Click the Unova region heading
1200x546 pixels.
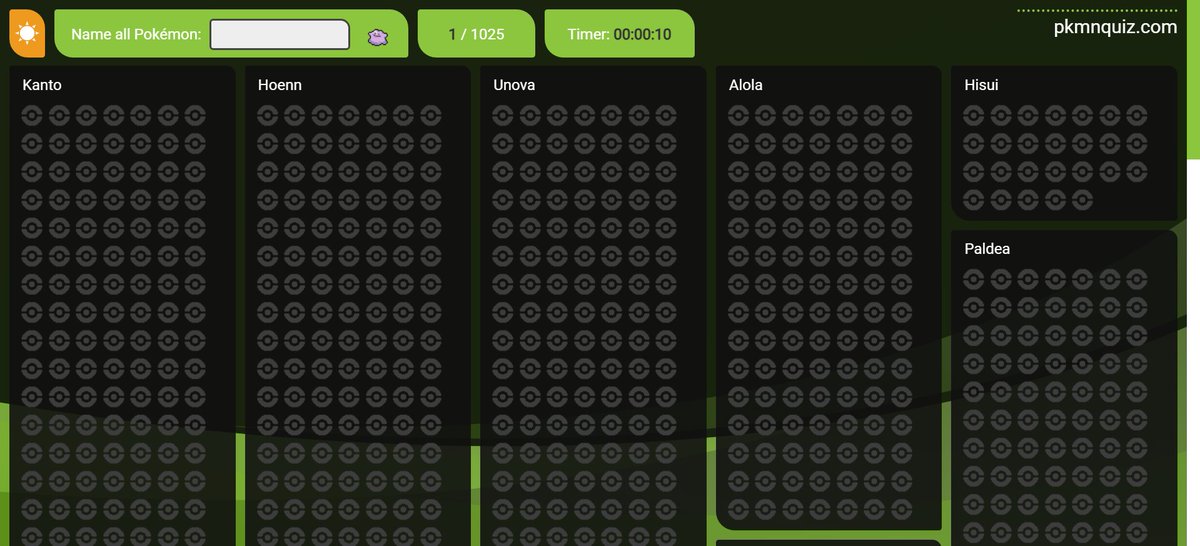514,85
